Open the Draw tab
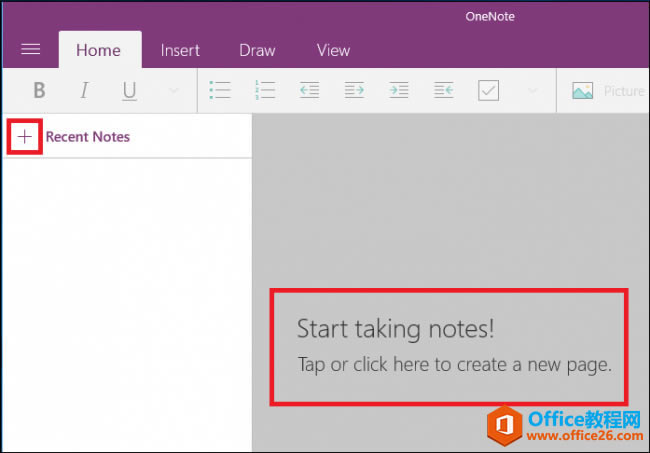This screenshot has width=650, height=453. 257,51
